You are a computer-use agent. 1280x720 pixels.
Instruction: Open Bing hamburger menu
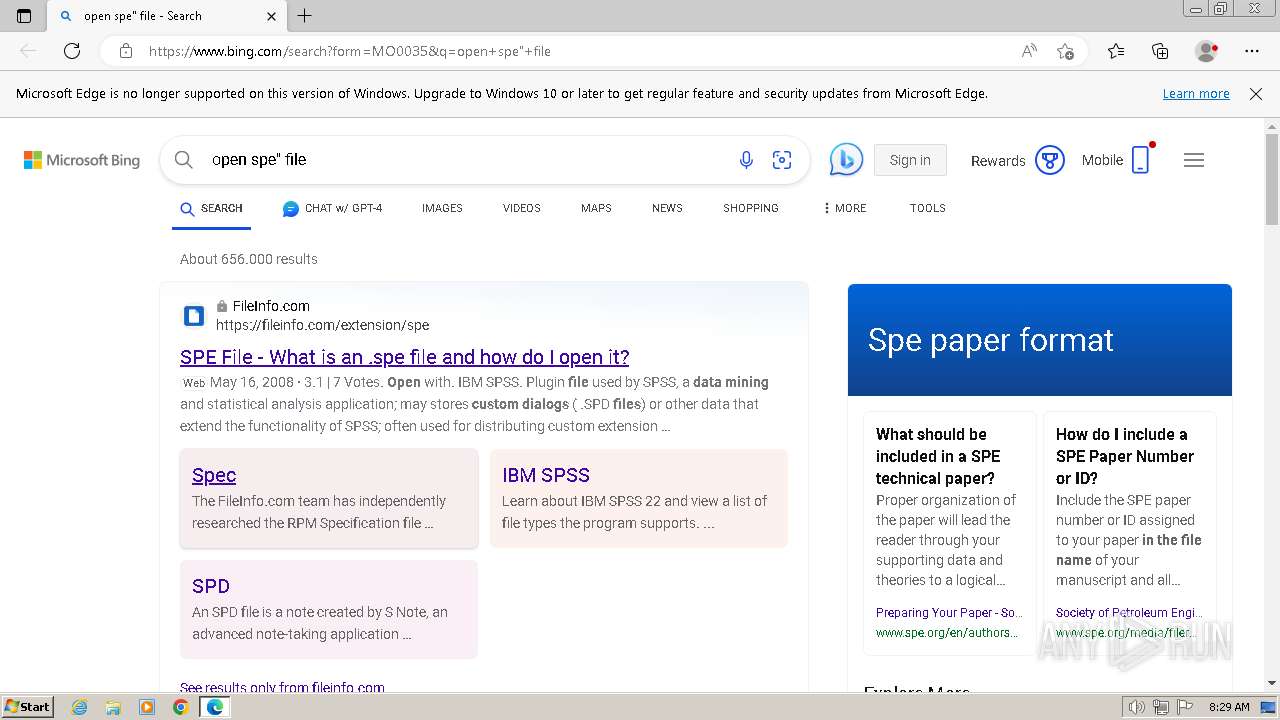[x=1194, y=160]
